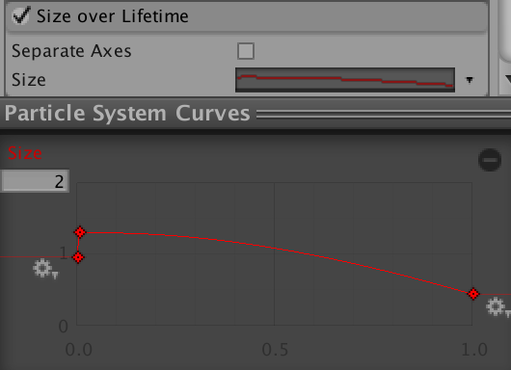Click the curve range value field showing 2
Viewport: 511px width, 370px height.
click(x=35, y=182)
